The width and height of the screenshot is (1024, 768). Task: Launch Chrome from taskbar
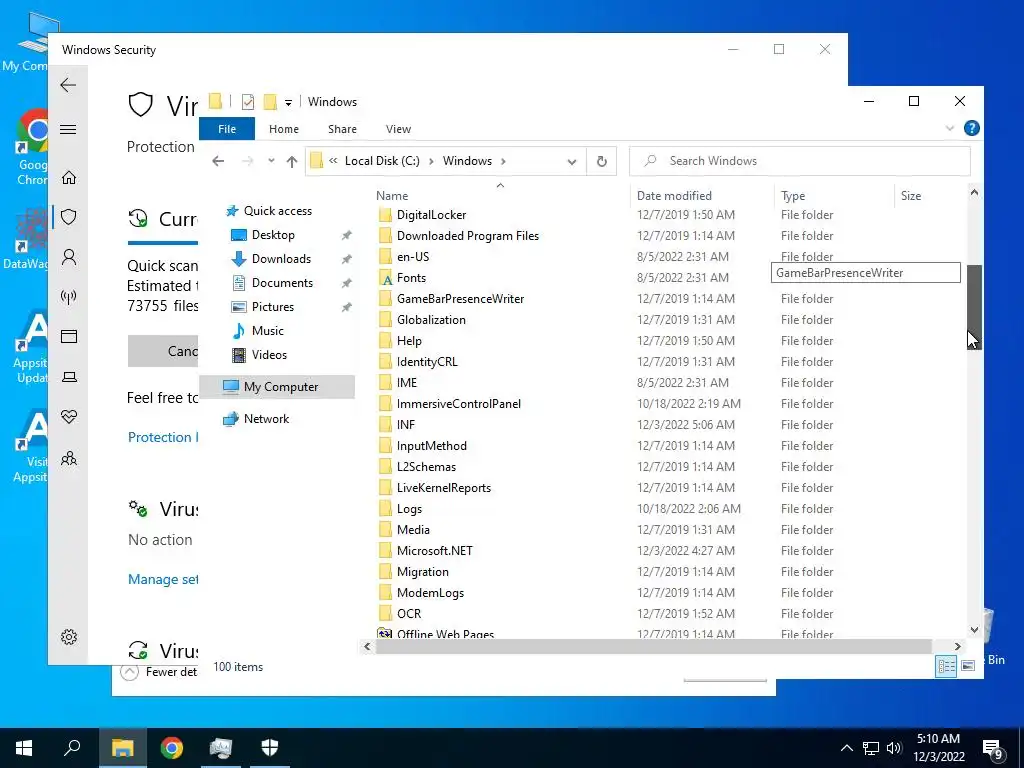172,748
